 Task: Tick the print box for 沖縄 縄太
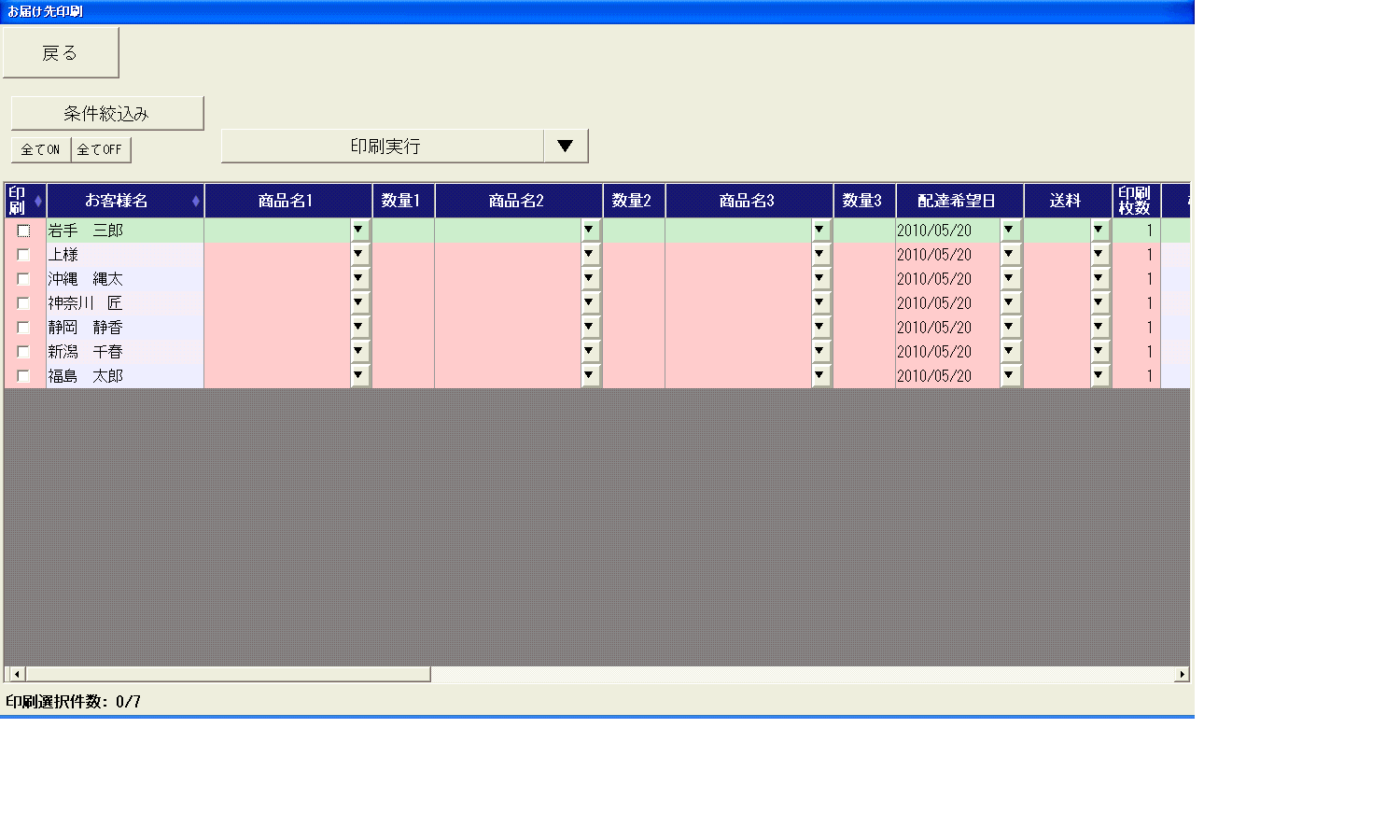click(x=24, y=279)
